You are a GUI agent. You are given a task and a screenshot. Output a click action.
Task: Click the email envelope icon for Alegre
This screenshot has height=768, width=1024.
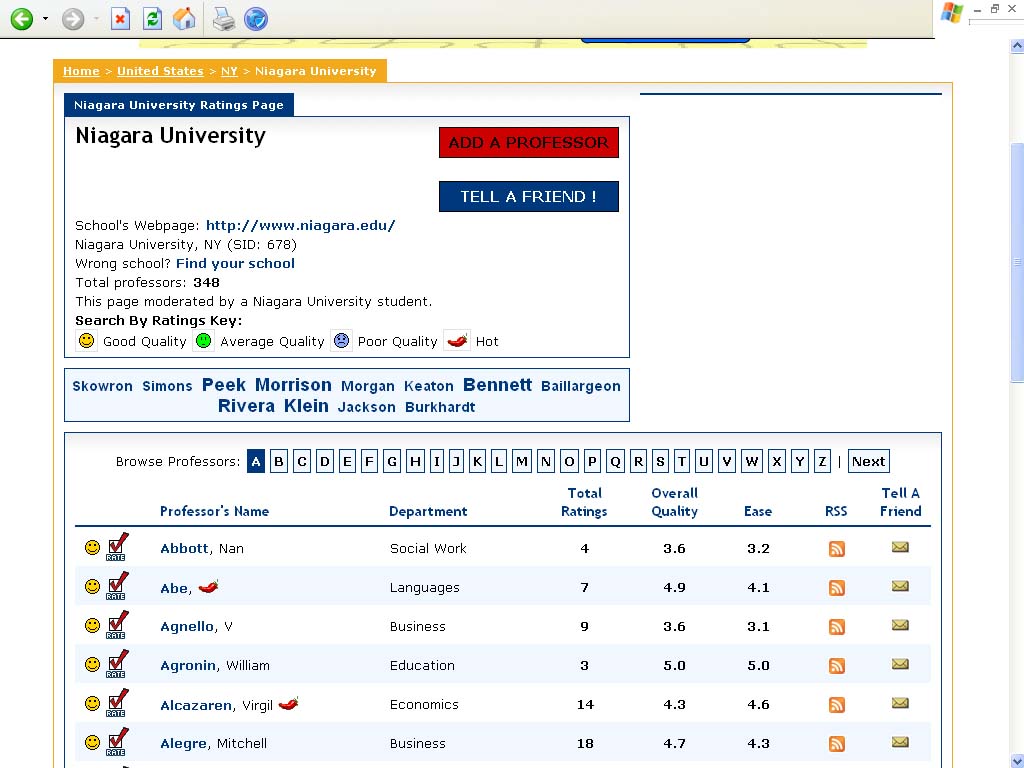(900, 742)
